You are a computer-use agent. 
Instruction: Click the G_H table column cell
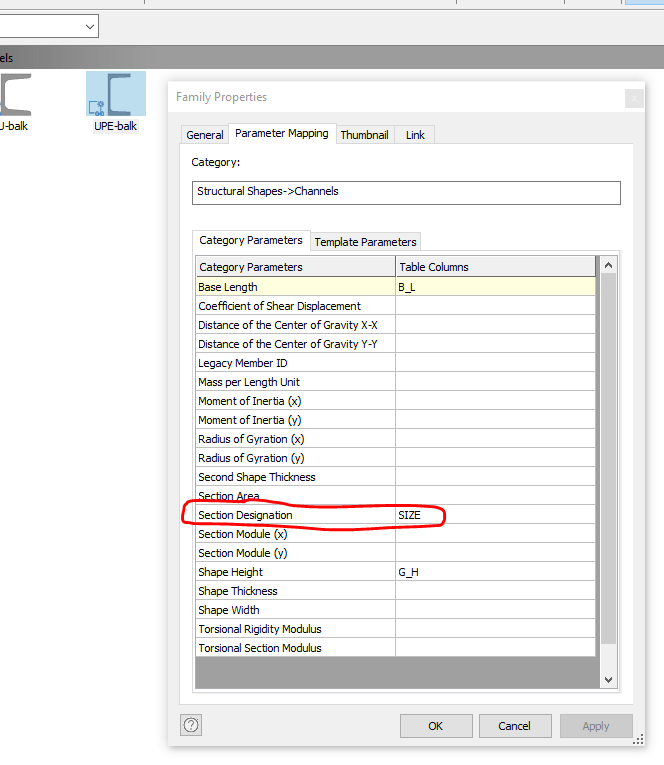click(x=496, y=572)
